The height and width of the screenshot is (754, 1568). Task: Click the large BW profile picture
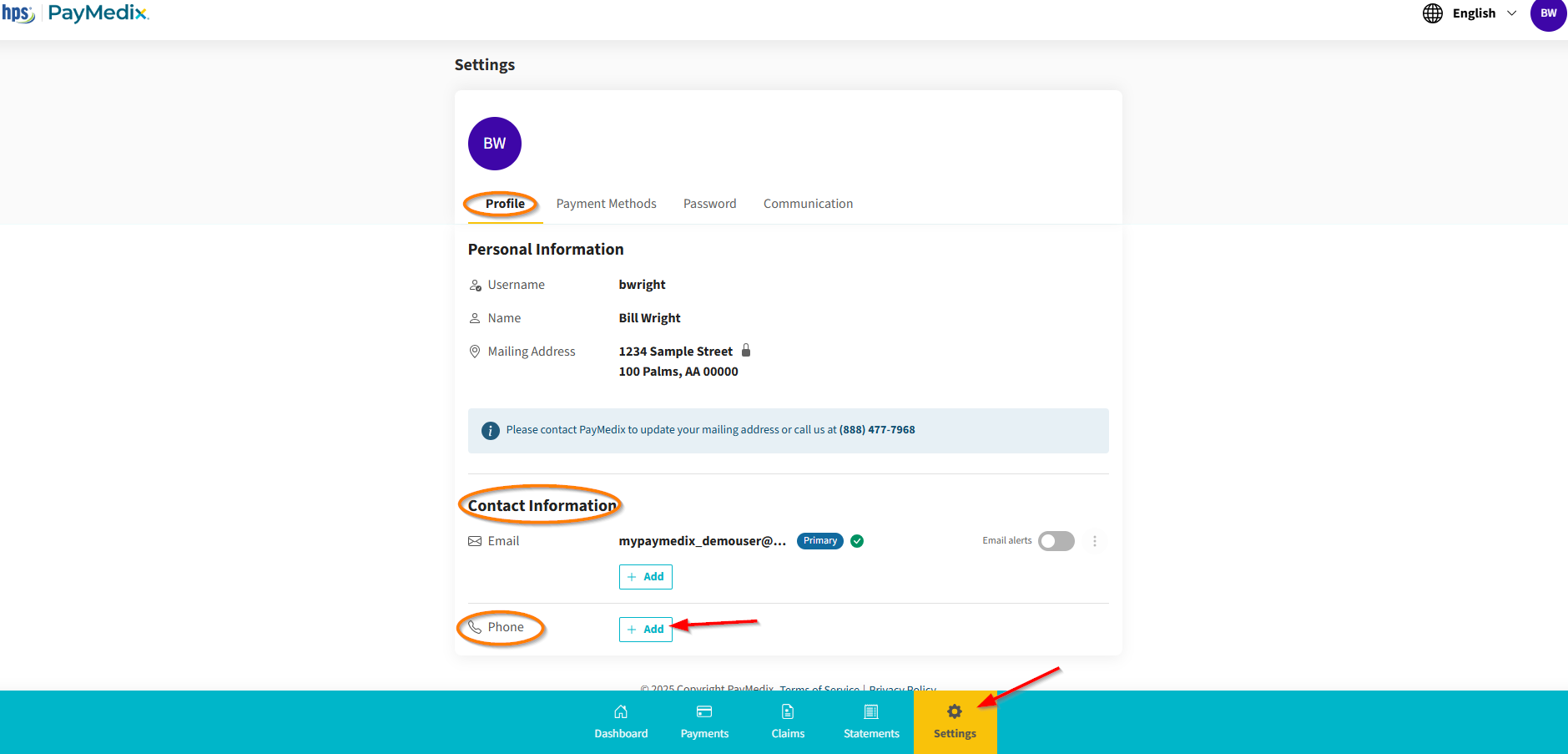495,144
